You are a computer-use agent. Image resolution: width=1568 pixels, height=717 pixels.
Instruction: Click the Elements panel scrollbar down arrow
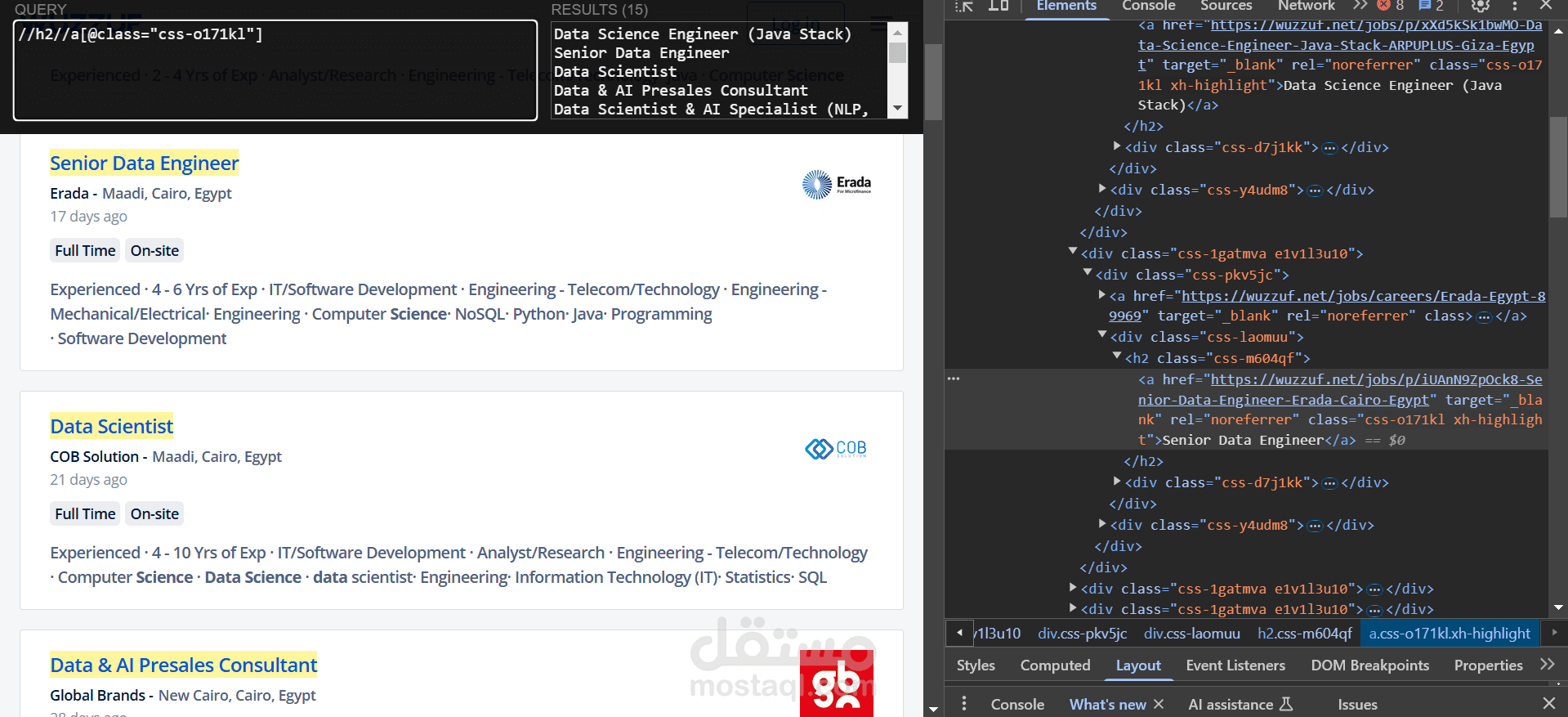[x=1558, y=607]
